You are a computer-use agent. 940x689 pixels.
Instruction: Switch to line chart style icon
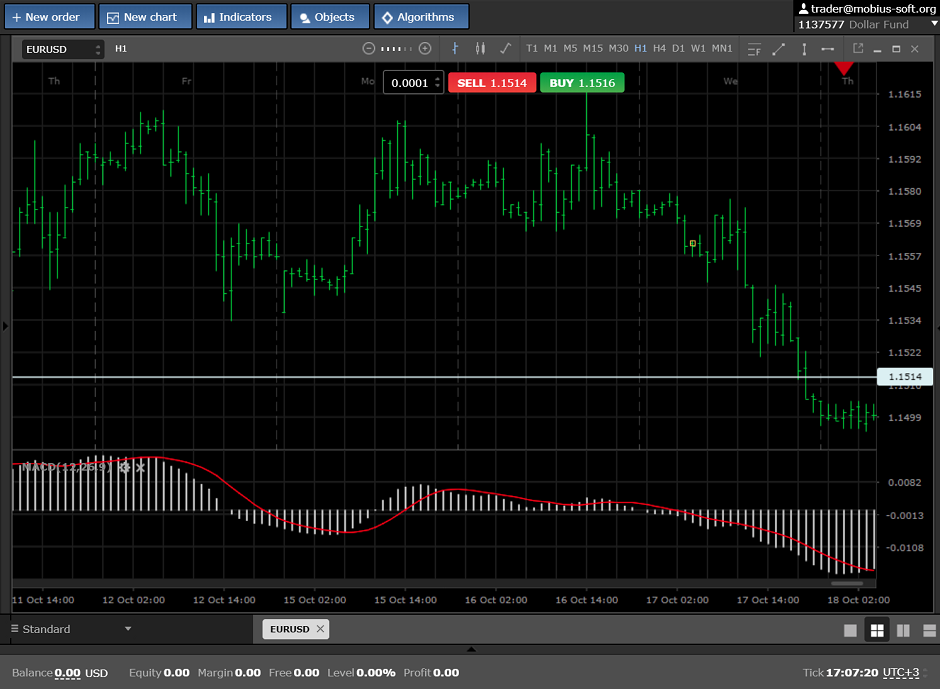click(505, 49)
